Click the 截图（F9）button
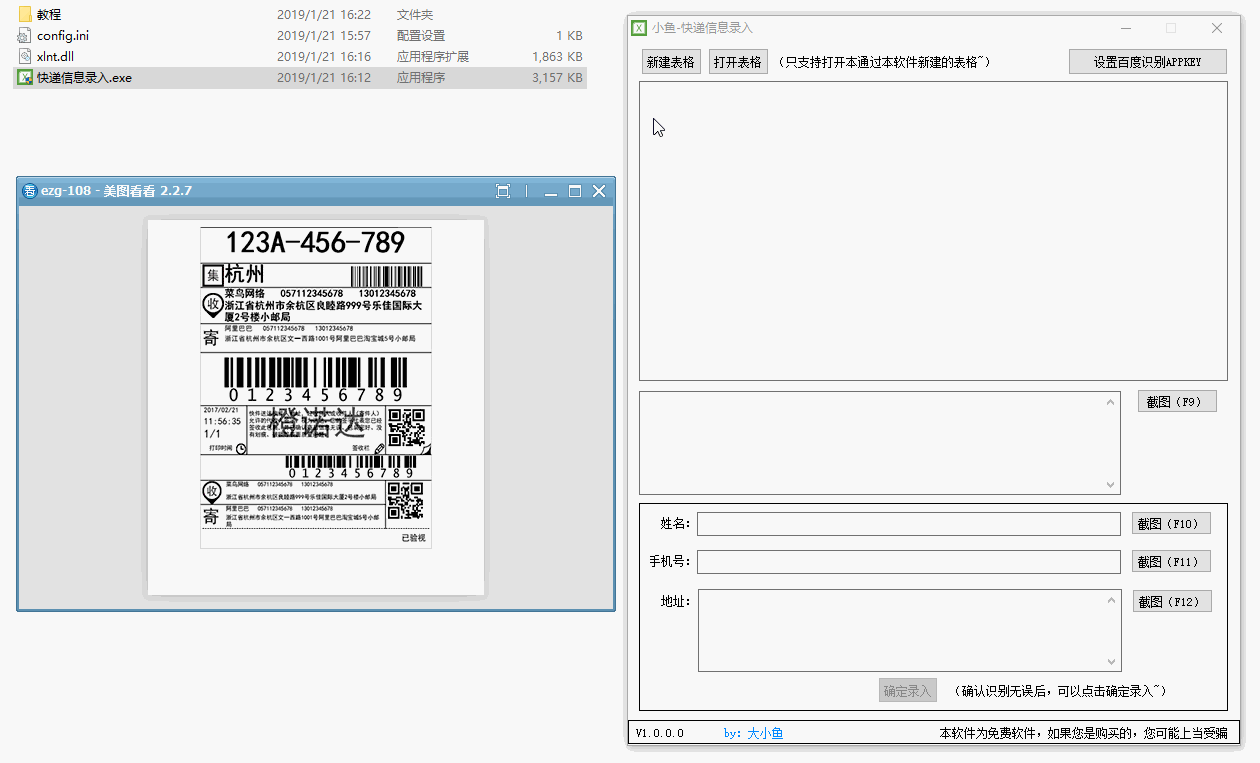Image resolution: width=1260 pixels, height=763 pixels. pyautogui.click(x=1177, y=402)
